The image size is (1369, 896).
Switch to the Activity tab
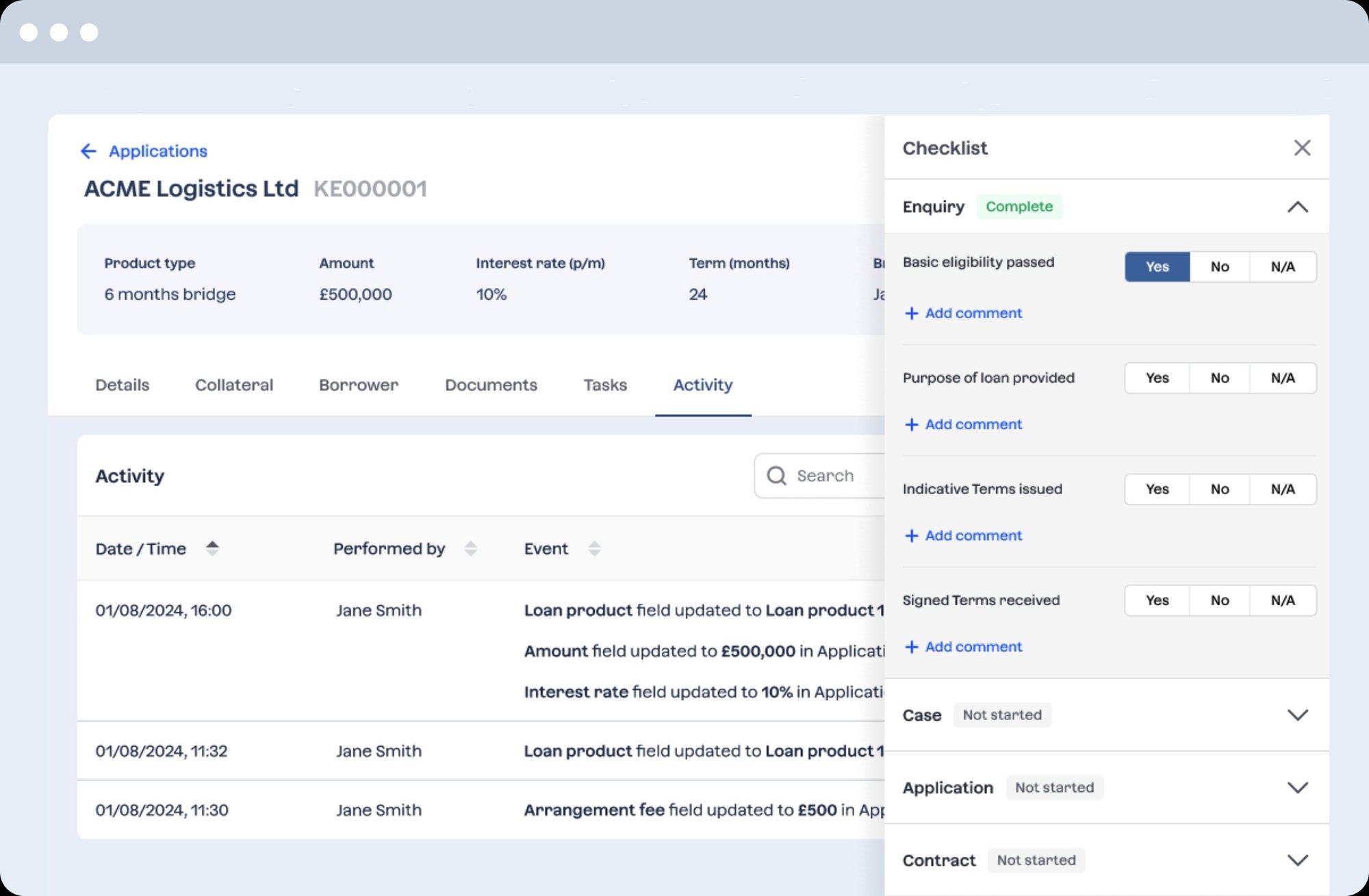(x=703, y=385)
